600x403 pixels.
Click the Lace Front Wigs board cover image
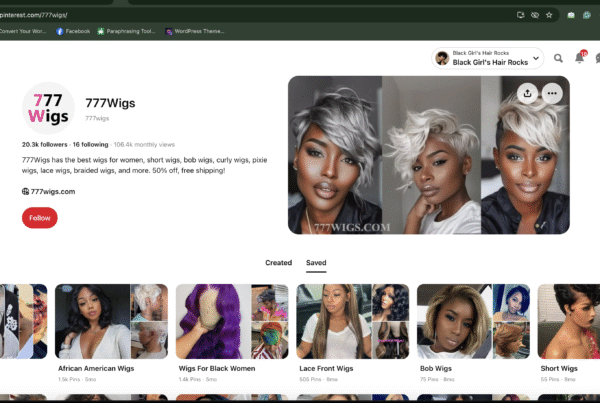click(x=353, y=321)
